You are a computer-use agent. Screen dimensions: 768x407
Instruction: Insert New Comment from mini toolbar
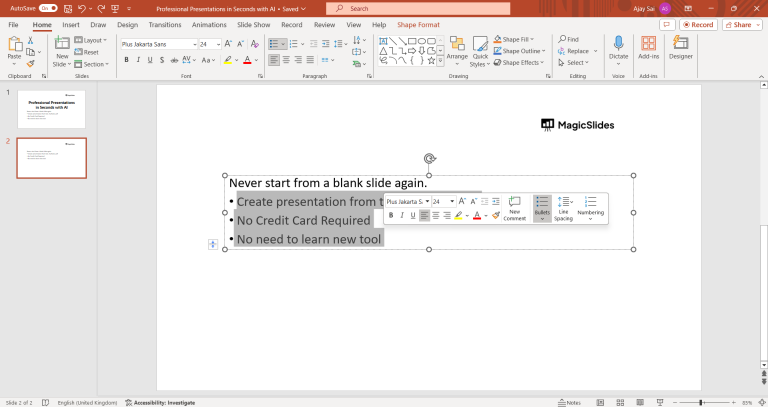click(514, 208)
